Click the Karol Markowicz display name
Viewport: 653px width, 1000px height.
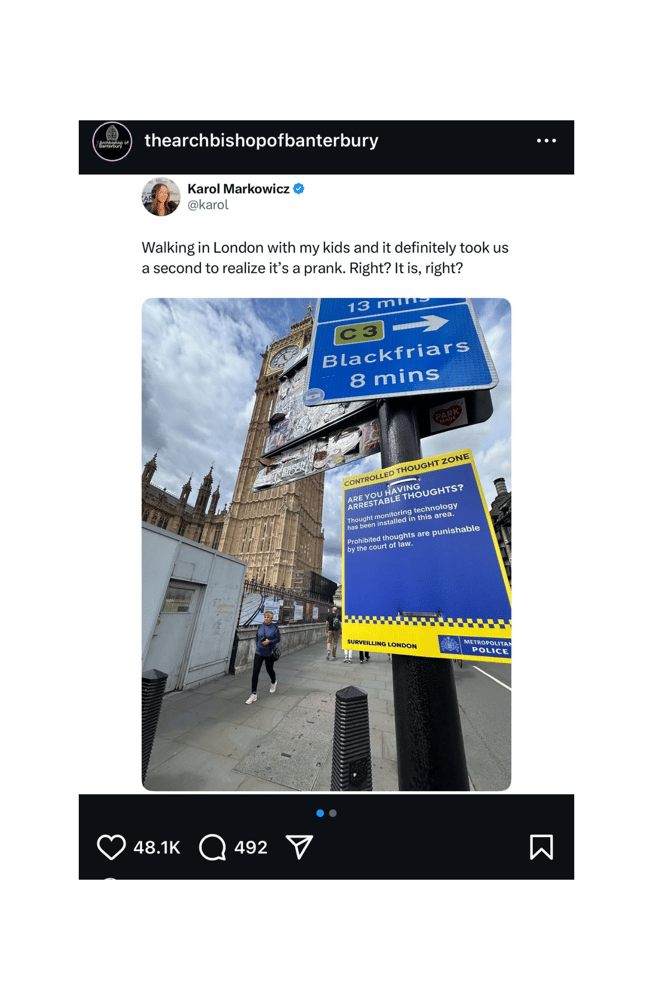(x=238, y=189)
